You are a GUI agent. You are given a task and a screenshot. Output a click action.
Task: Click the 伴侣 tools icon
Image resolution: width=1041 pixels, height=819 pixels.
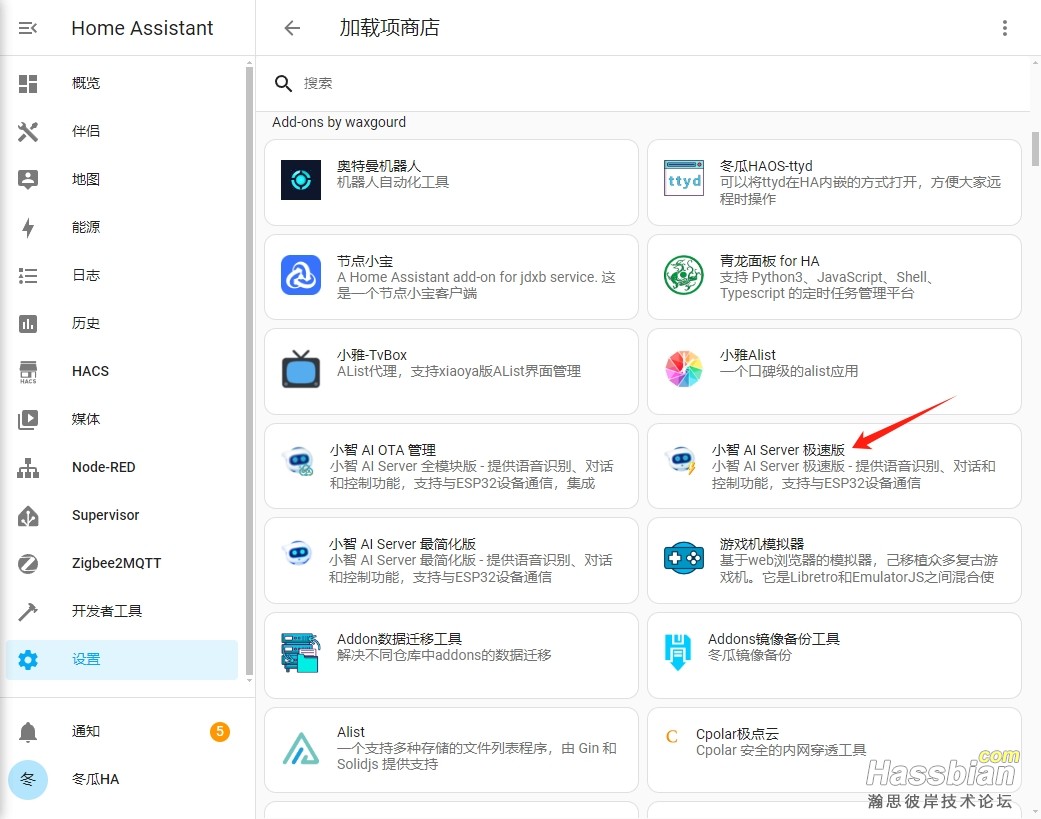click(28, 131)
